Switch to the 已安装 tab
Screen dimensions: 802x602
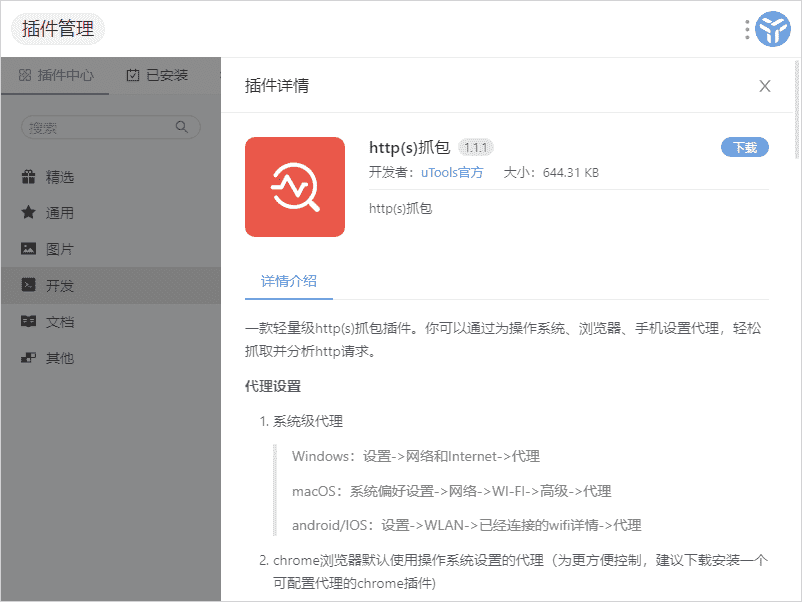tap(157, 75)
